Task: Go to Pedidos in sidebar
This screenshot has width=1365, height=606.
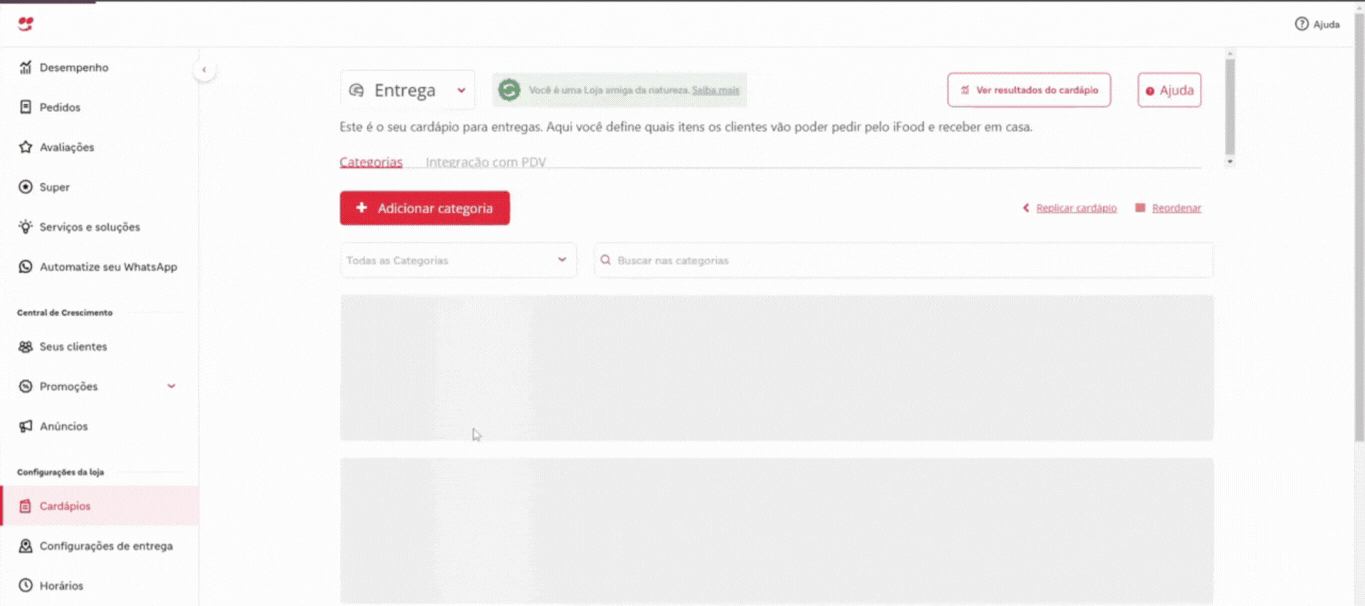Action: 59,107
